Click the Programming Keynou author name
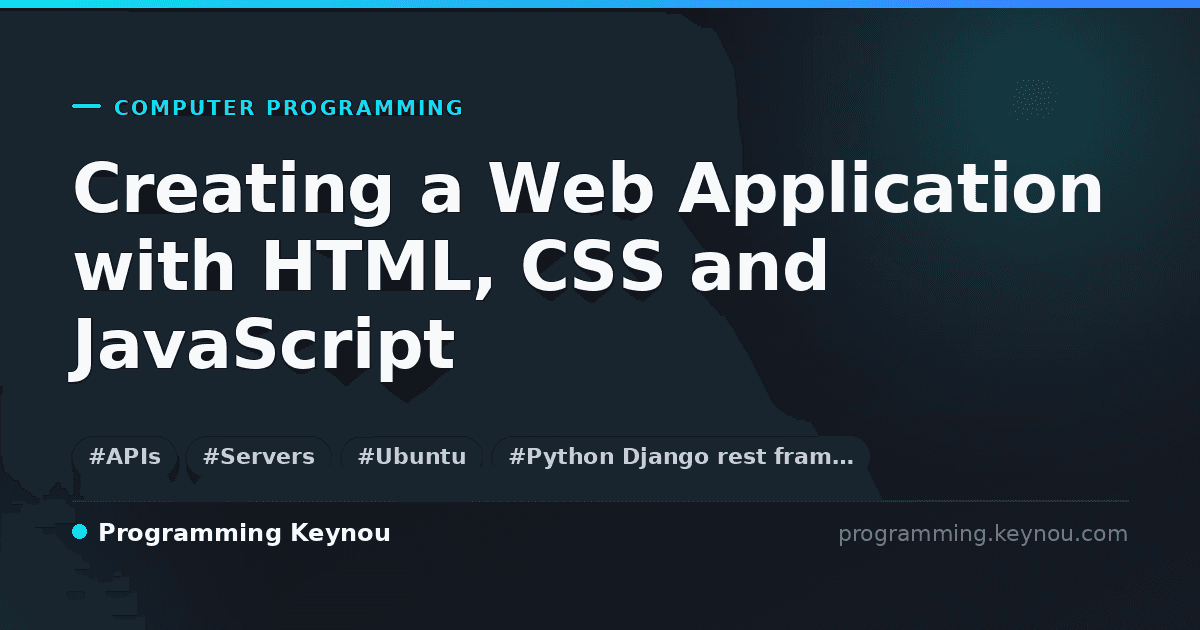The image size is (1200, 630). (244, 533)
